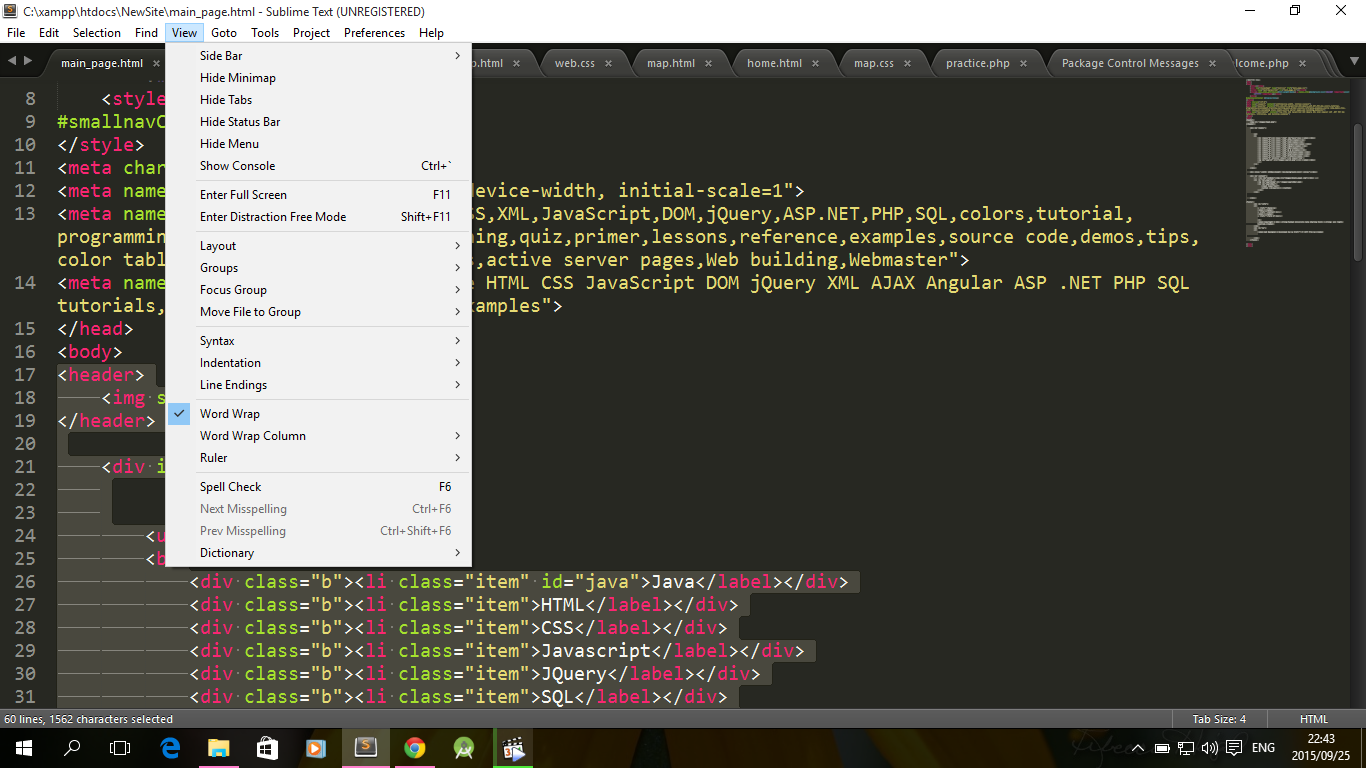The image size is (1366, 768).
Task: Select Hide Tabs option
Action: click(318, 100)
